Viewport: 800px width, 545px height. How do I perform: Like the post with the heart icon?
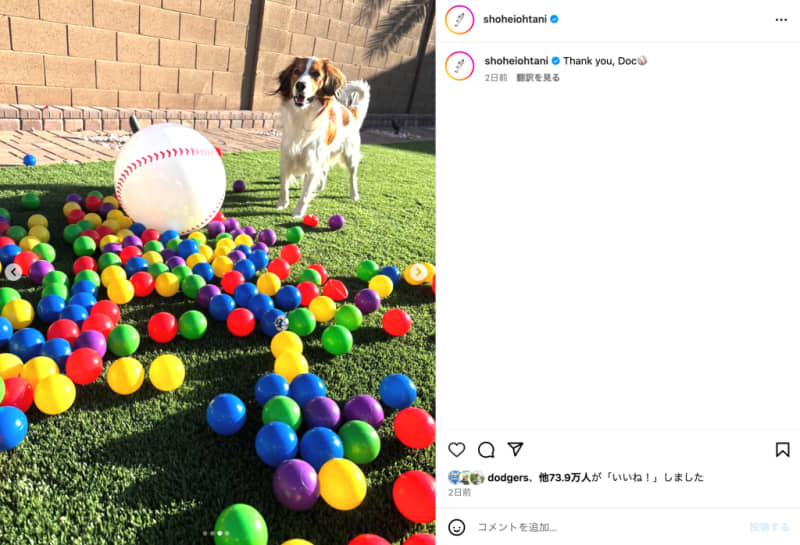click(x=457, y=450)
